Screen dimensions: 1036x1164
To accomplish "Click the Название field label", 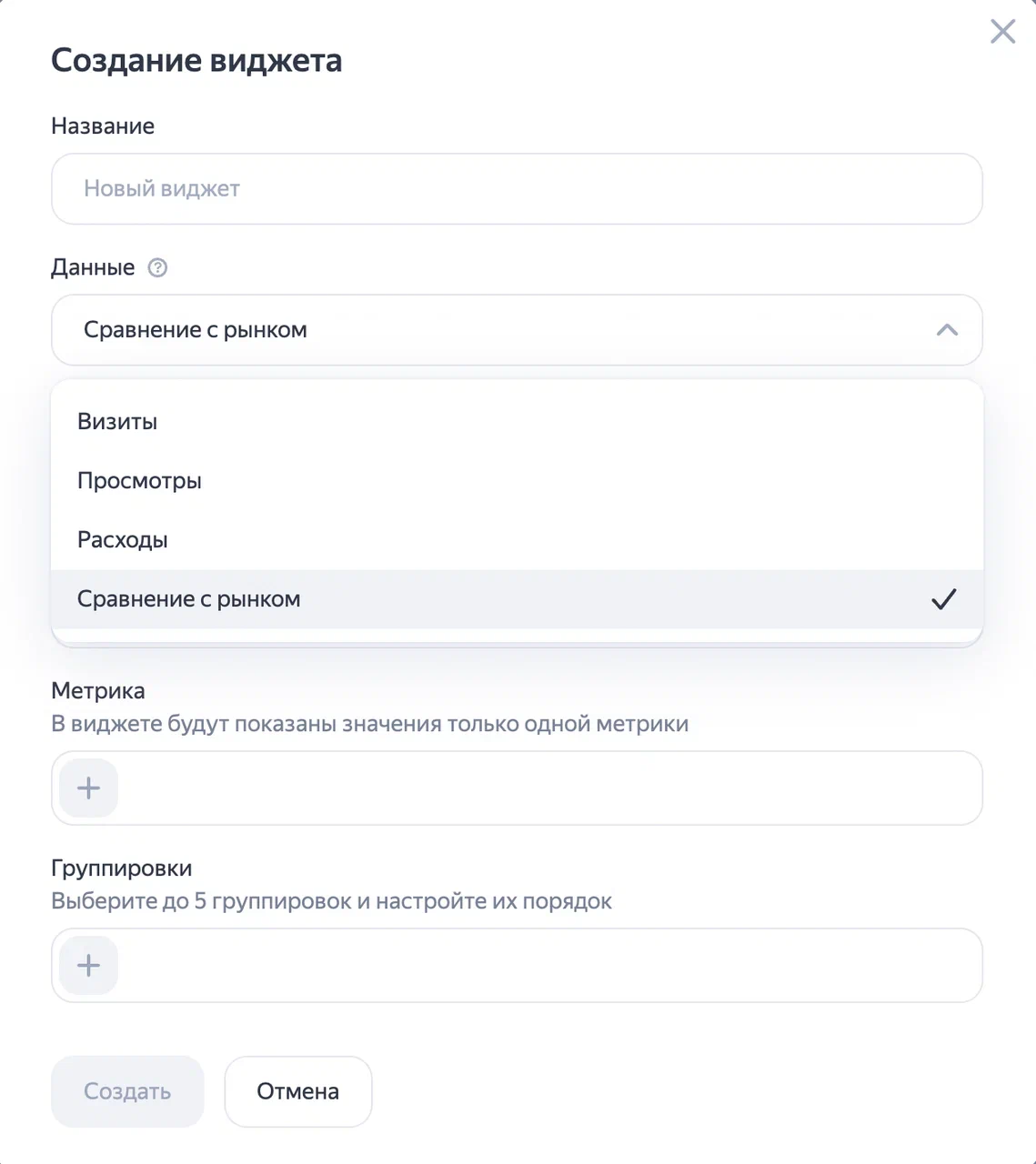I will click(103, 126).
